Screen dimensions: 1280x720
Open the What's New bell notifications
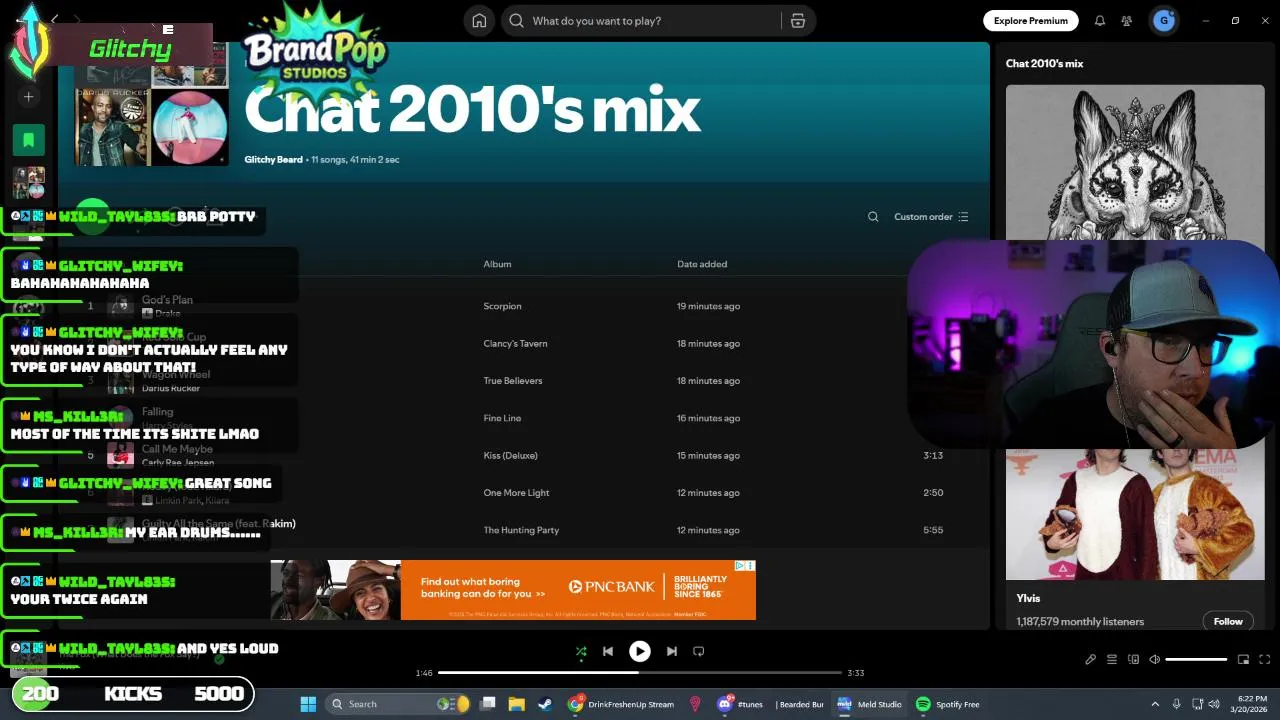pos(1100,21)
